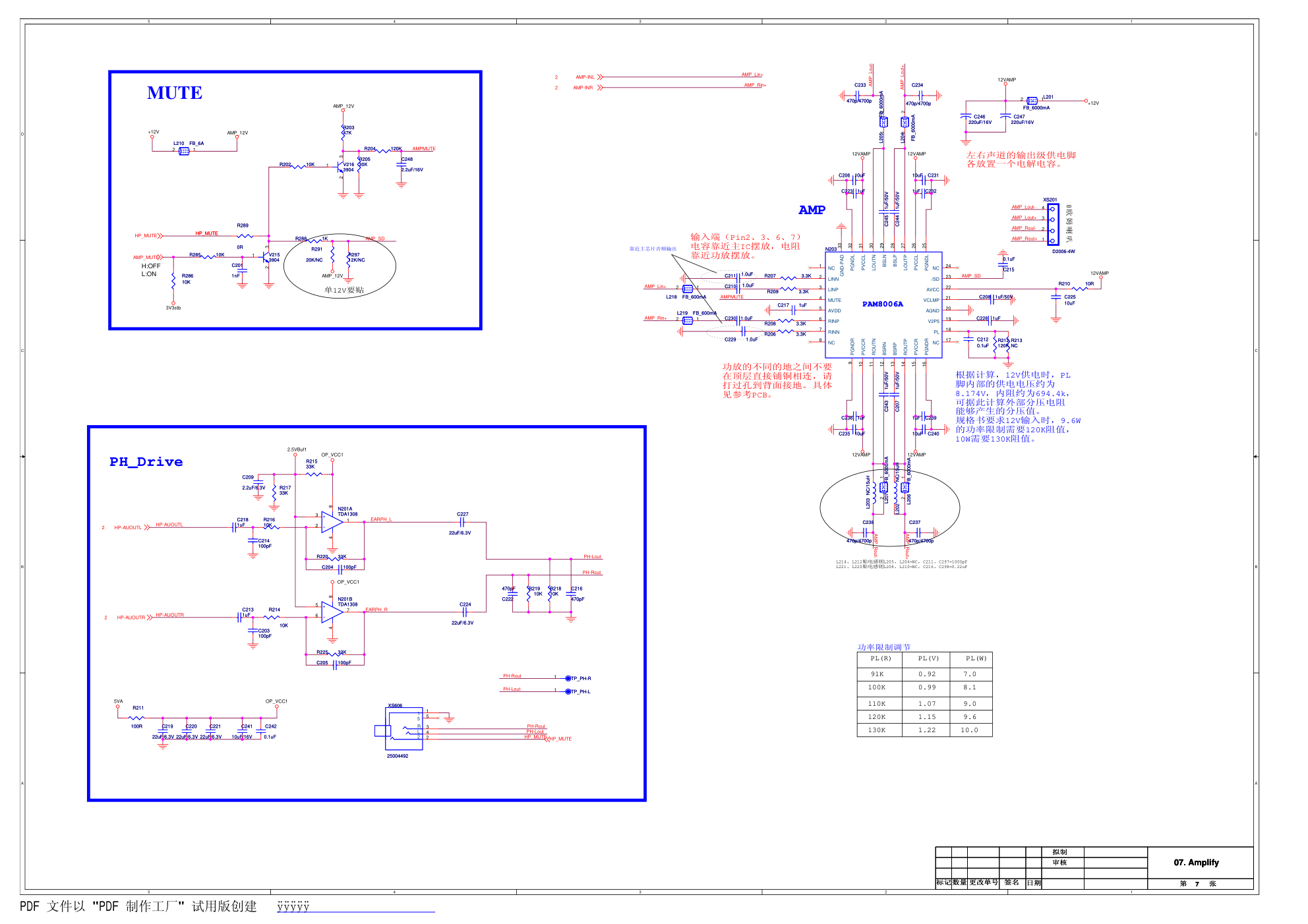Select the R203 47K resistor label
This screenshot has width=1308, height=924.
[348, 130]
